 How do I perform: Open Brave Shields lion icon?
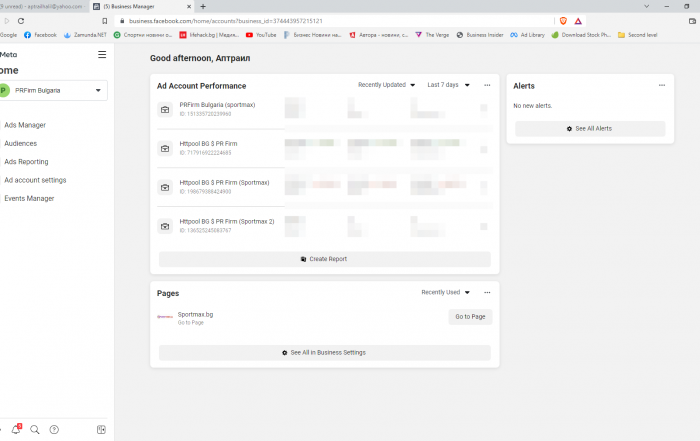tap(563, 21)
